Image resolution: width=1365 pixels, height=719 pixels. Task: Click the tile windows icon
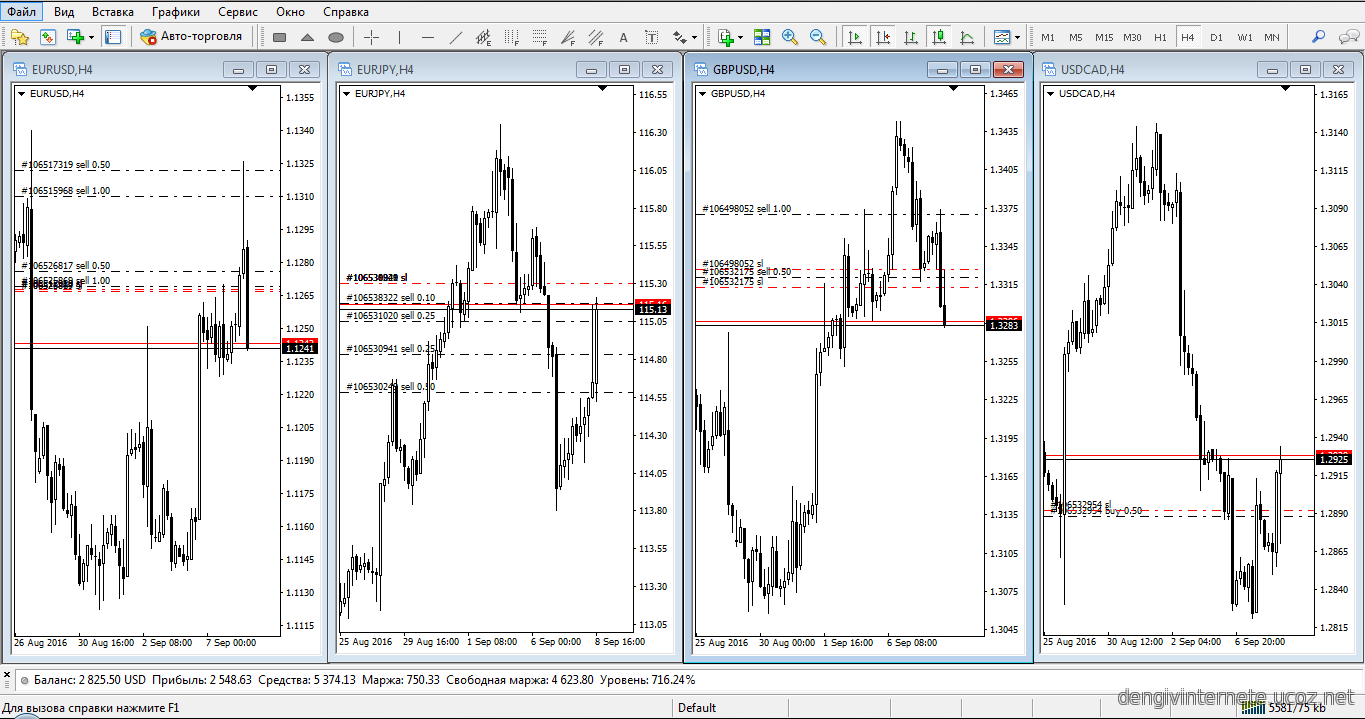pos(762,37)
